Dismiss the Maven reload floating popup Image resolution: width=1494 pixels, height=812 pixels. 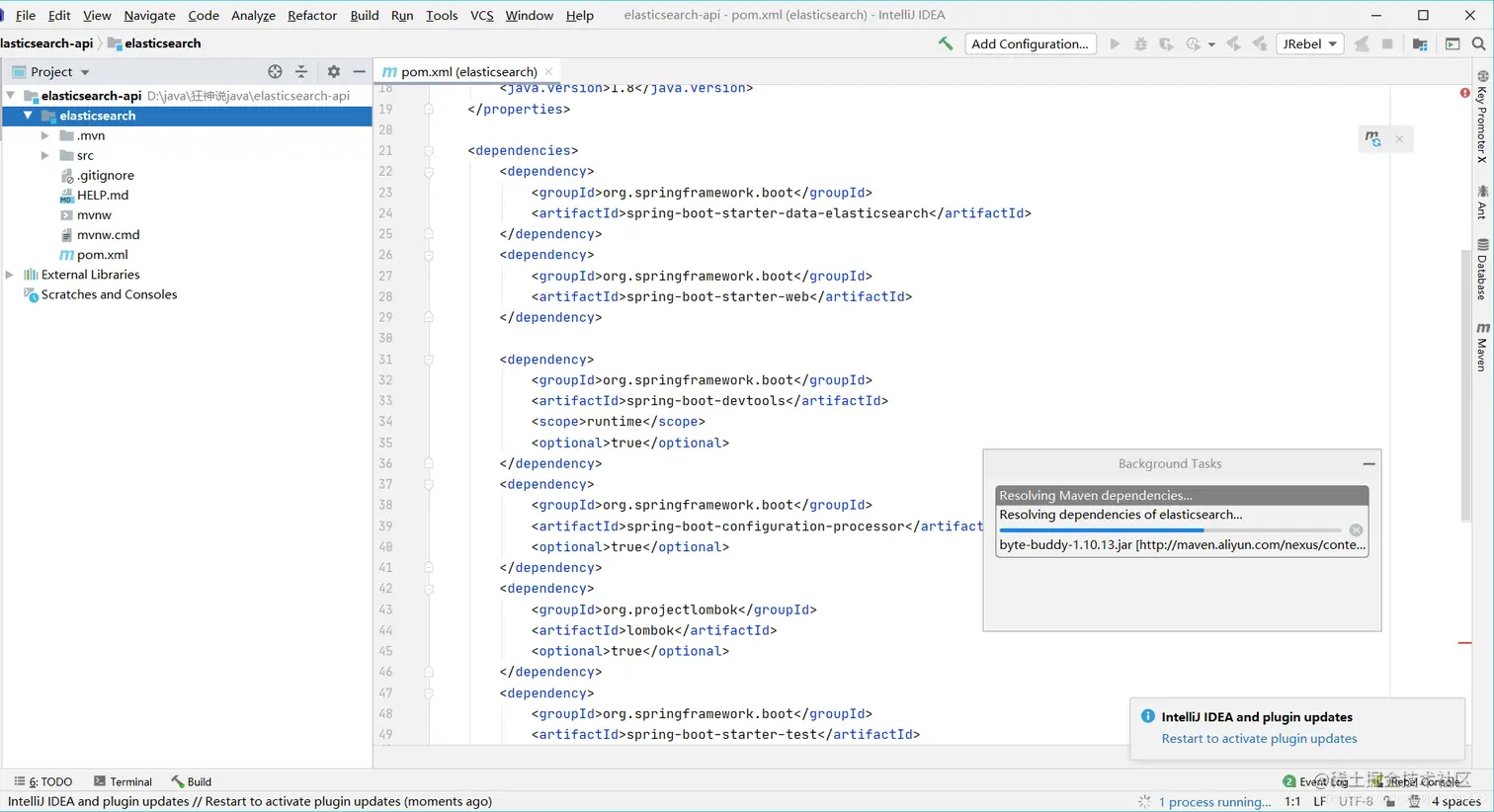[1399, 139]
